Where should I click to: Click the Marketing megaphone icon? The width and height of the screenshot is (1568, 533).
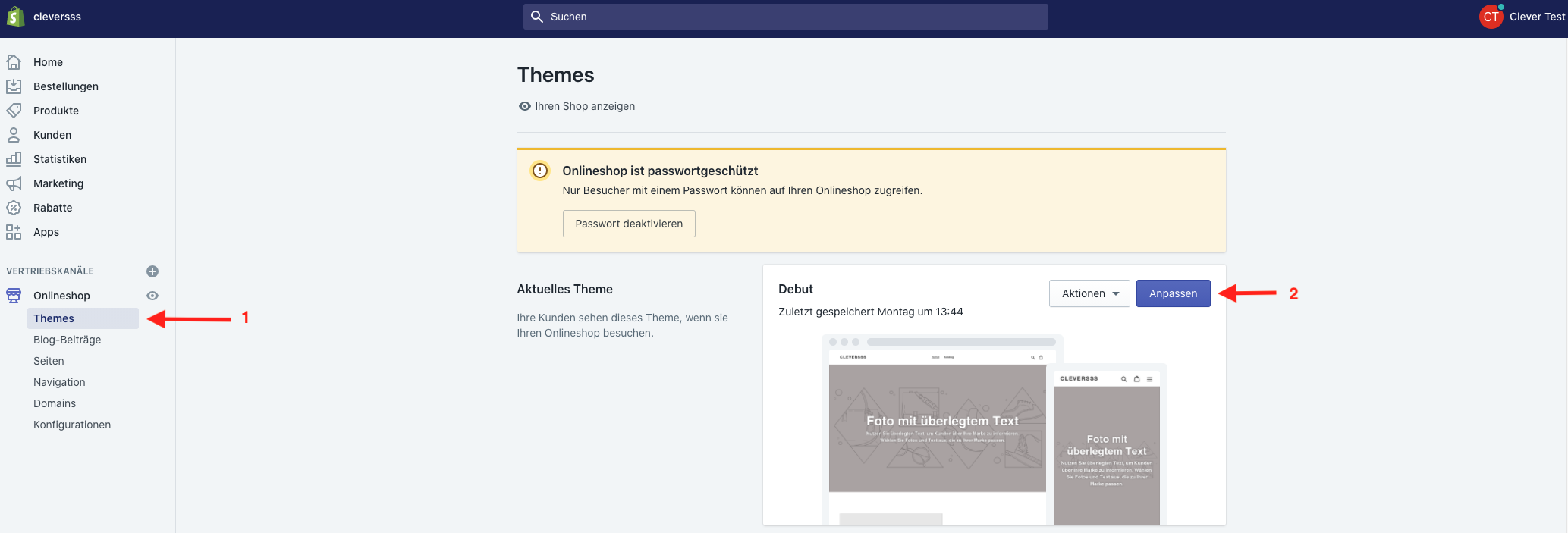[14, 183]
